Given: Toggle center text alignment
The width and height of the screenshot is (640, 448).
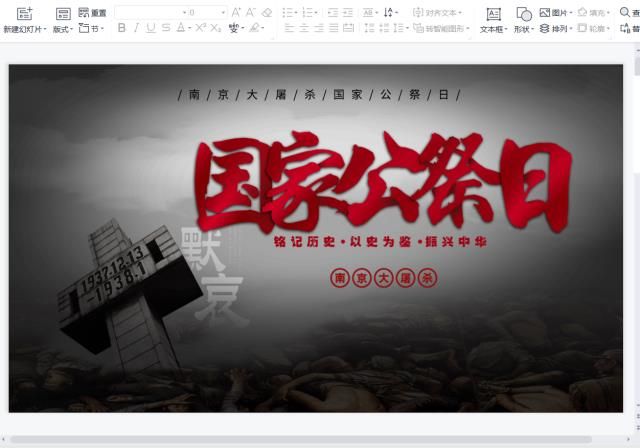Looking at the screenshot, I should pyautogui.click(x=304, y=28).
